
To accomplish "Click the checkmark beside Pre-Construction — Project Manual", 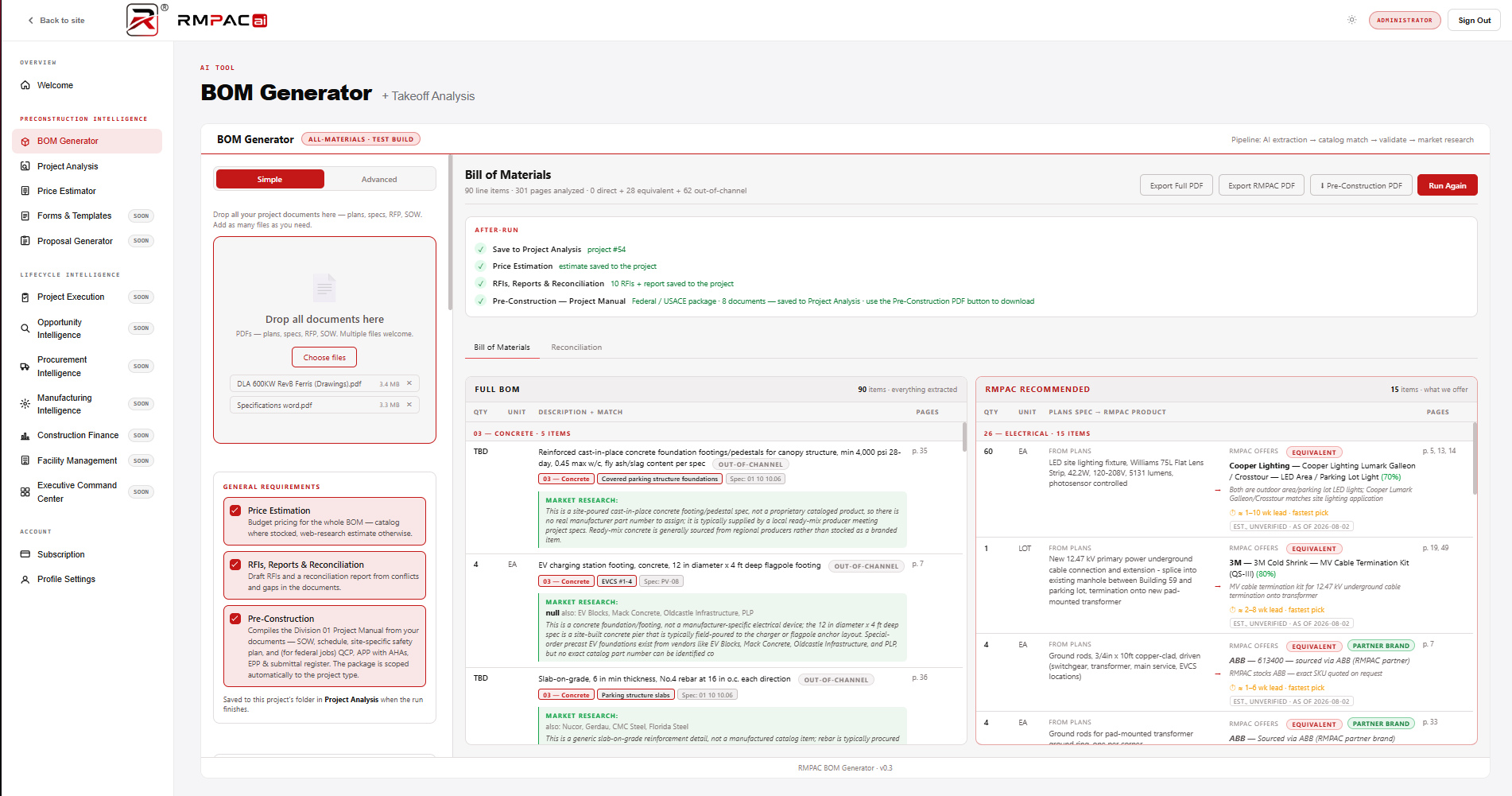I will [x=481, y=301].
